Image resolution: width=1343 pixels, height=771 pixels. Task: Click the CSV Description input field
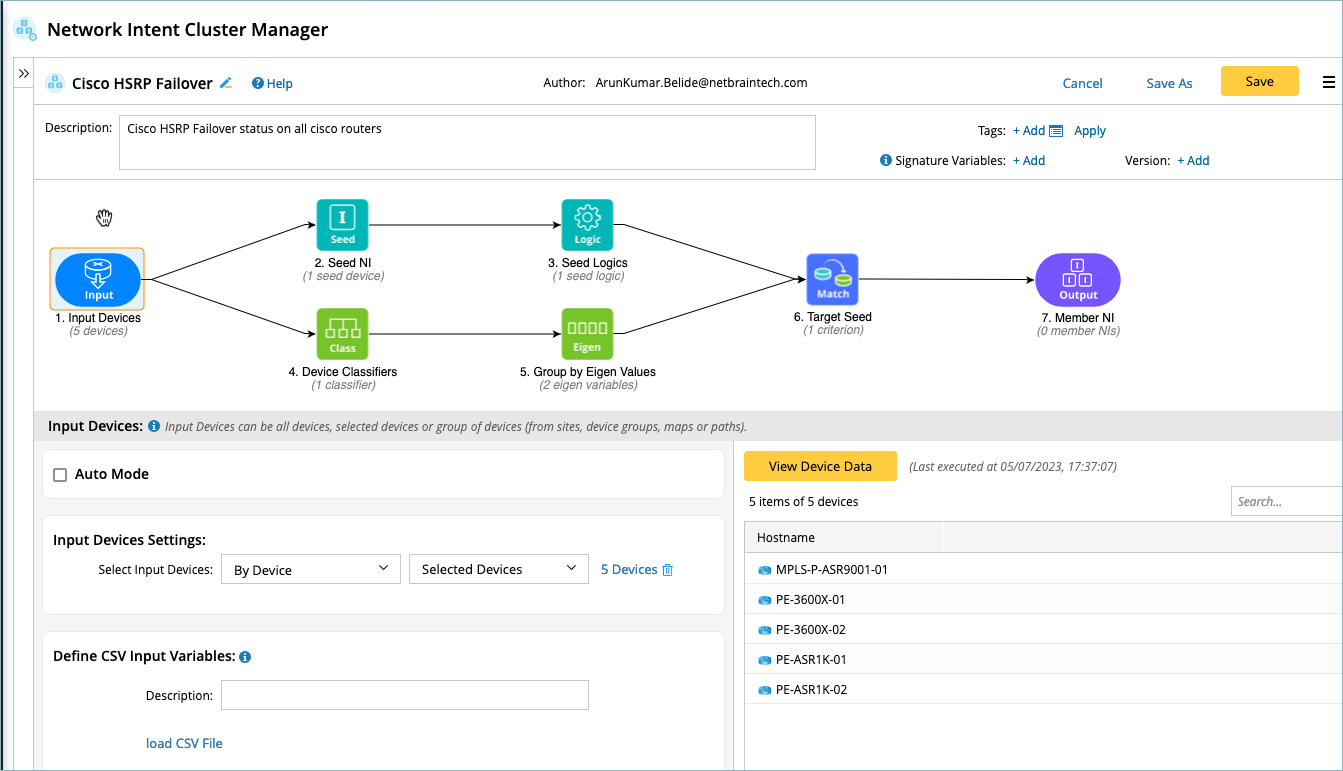click(x=404, y=695)
